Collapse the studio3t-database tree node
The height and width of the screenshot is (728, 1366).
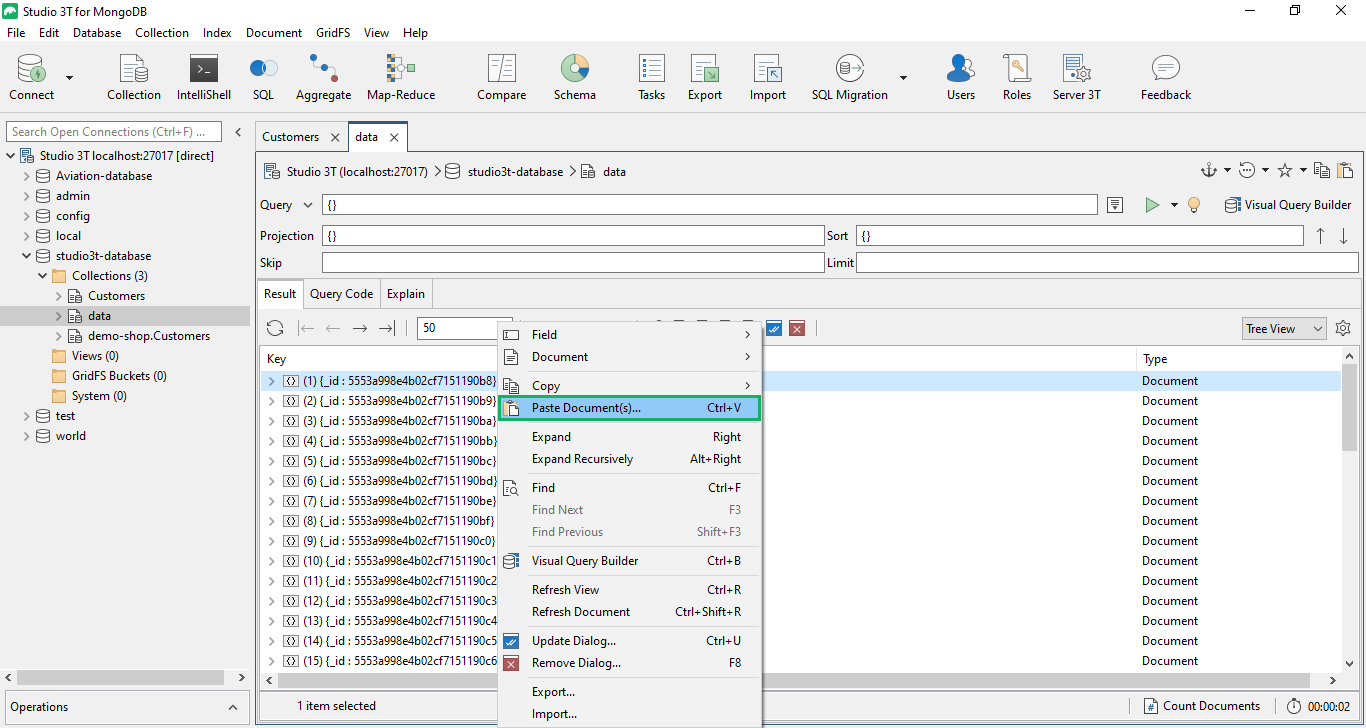(x=26, y=255)
